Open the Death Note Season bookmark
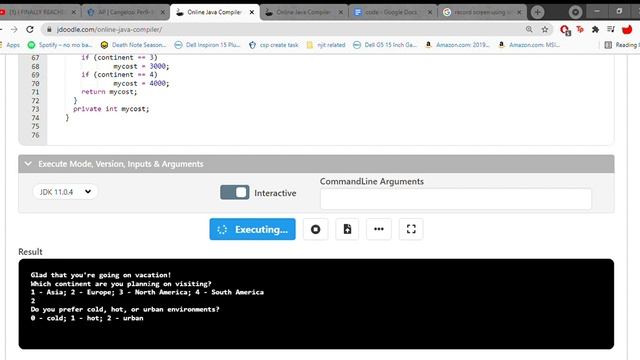The image size is (640, 360). (x=133, y=45)
